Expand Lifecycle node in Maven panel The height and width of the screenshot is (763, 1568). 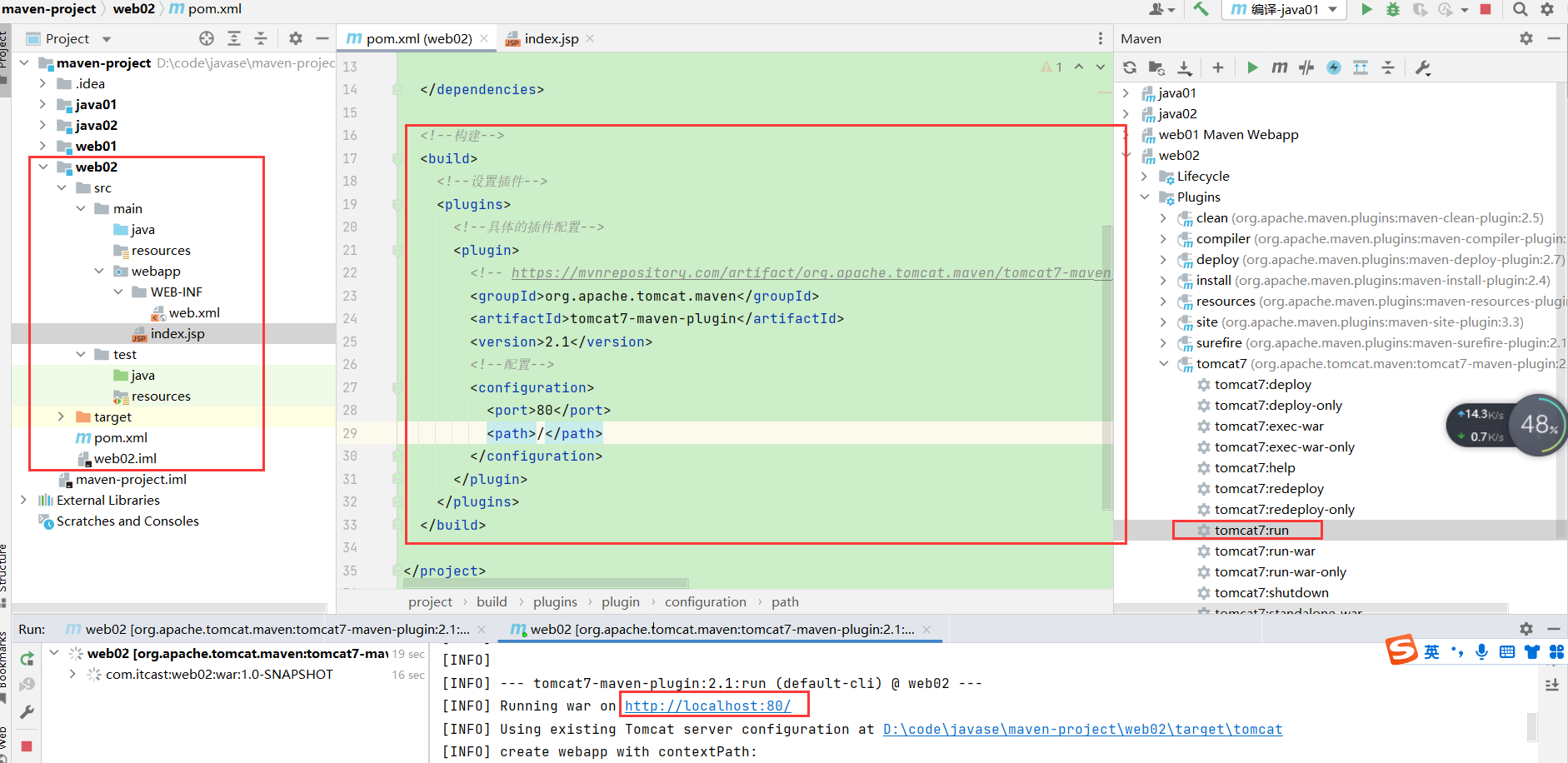click(1144, 176)
